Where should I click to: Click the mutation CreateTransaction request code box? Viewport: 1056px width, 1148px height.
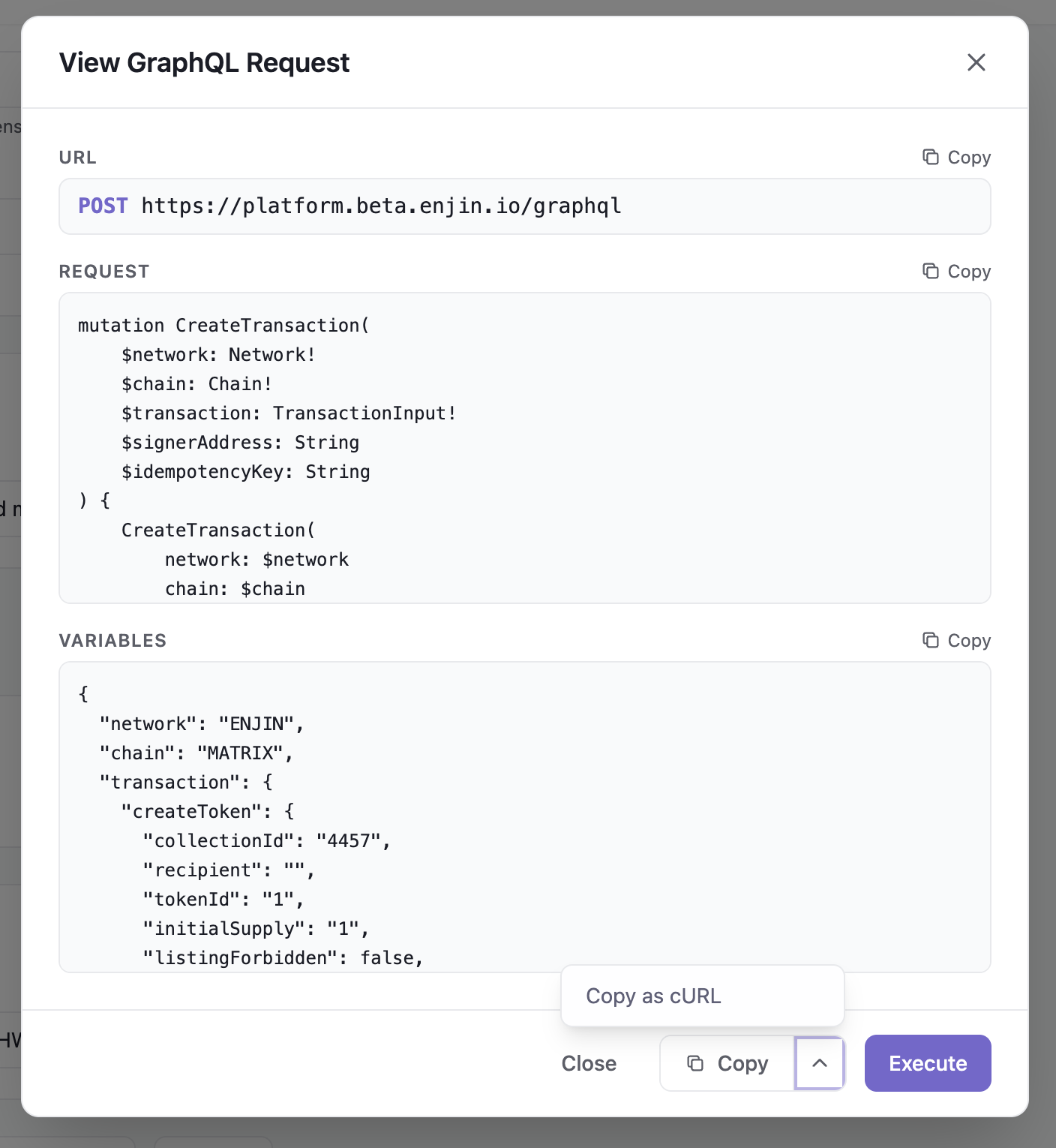525,448
